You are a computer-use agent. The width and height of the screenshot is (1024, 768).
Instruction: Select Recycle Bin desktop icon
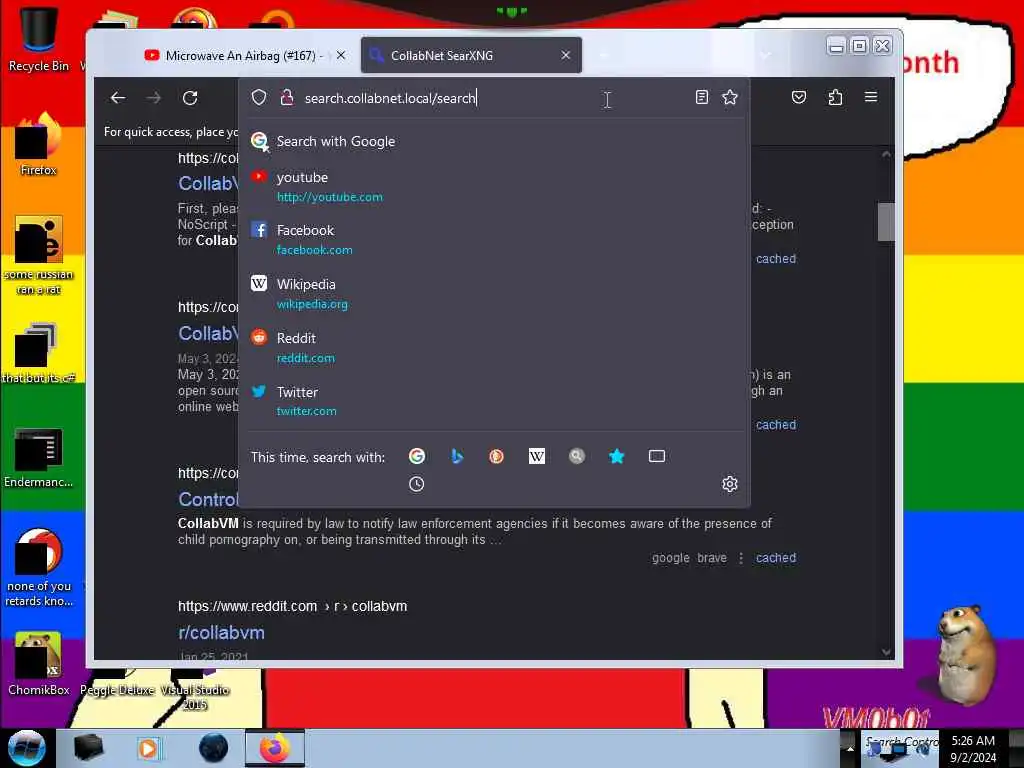pos(39,39)
